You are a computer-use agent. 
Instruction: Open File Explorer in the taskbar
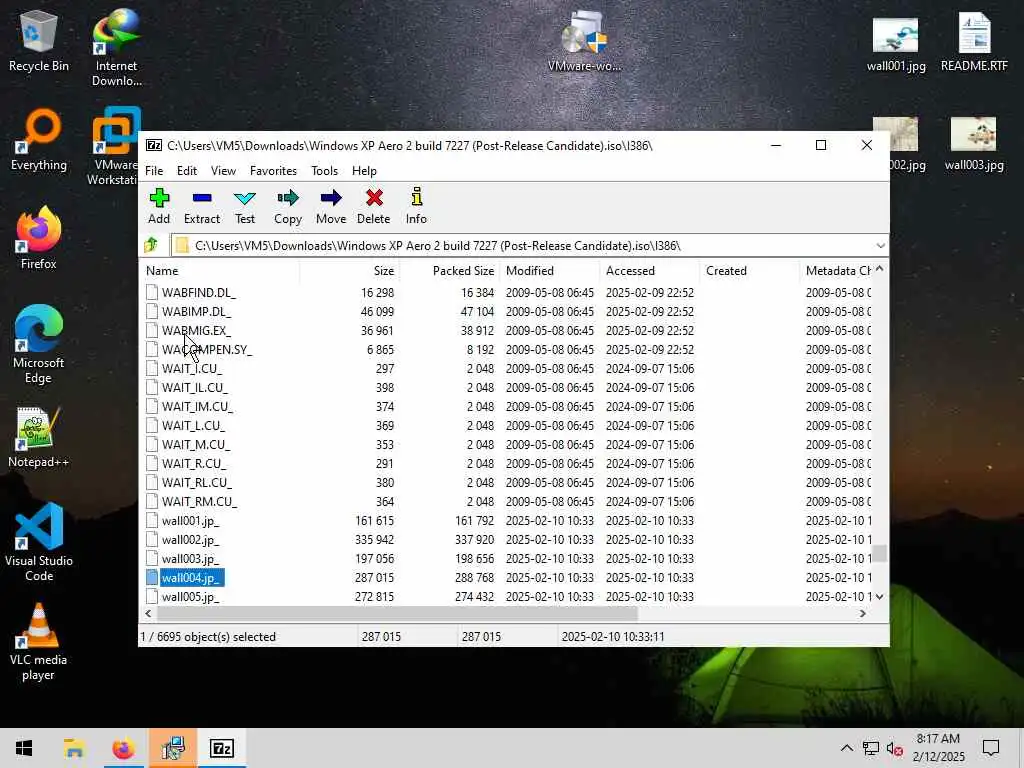(74, 748)
